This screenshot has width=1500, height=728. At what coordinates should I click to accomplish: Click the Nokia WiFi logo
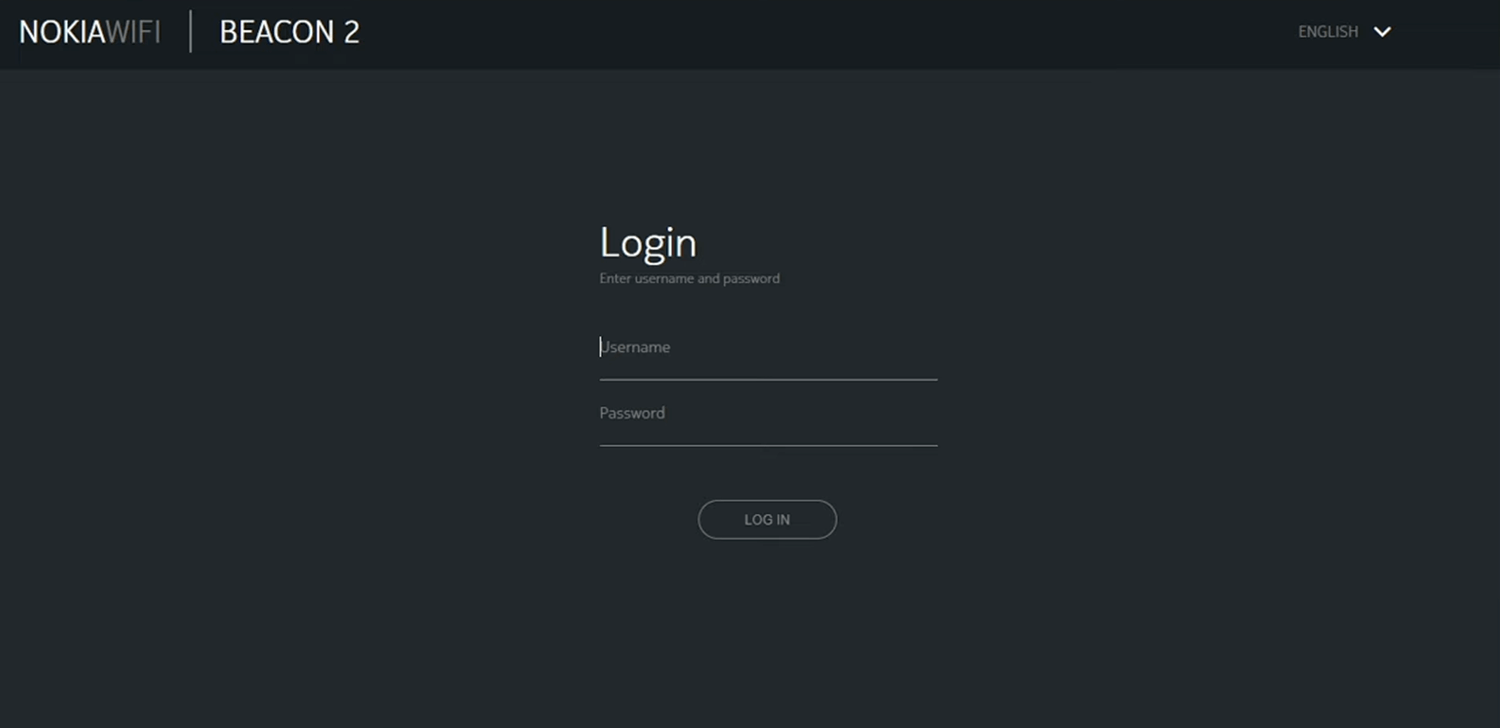(90, 32)
